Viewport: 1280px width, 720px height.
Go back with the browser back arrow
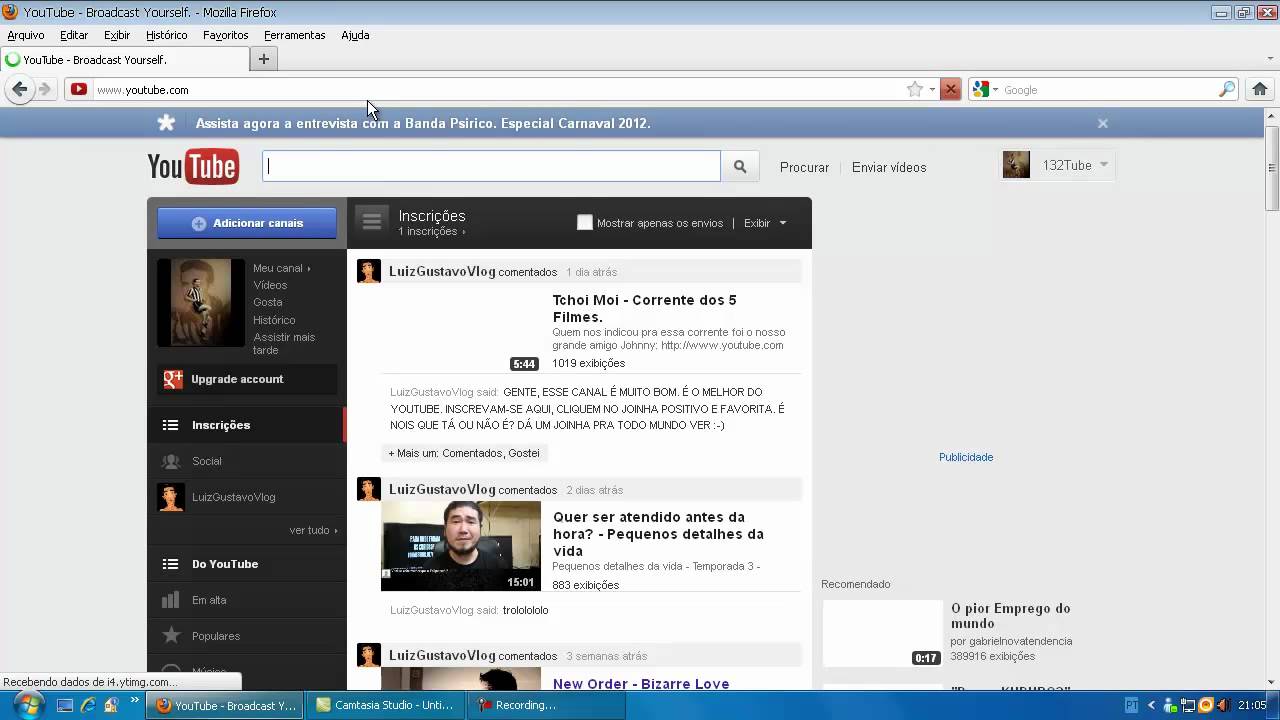19,89
